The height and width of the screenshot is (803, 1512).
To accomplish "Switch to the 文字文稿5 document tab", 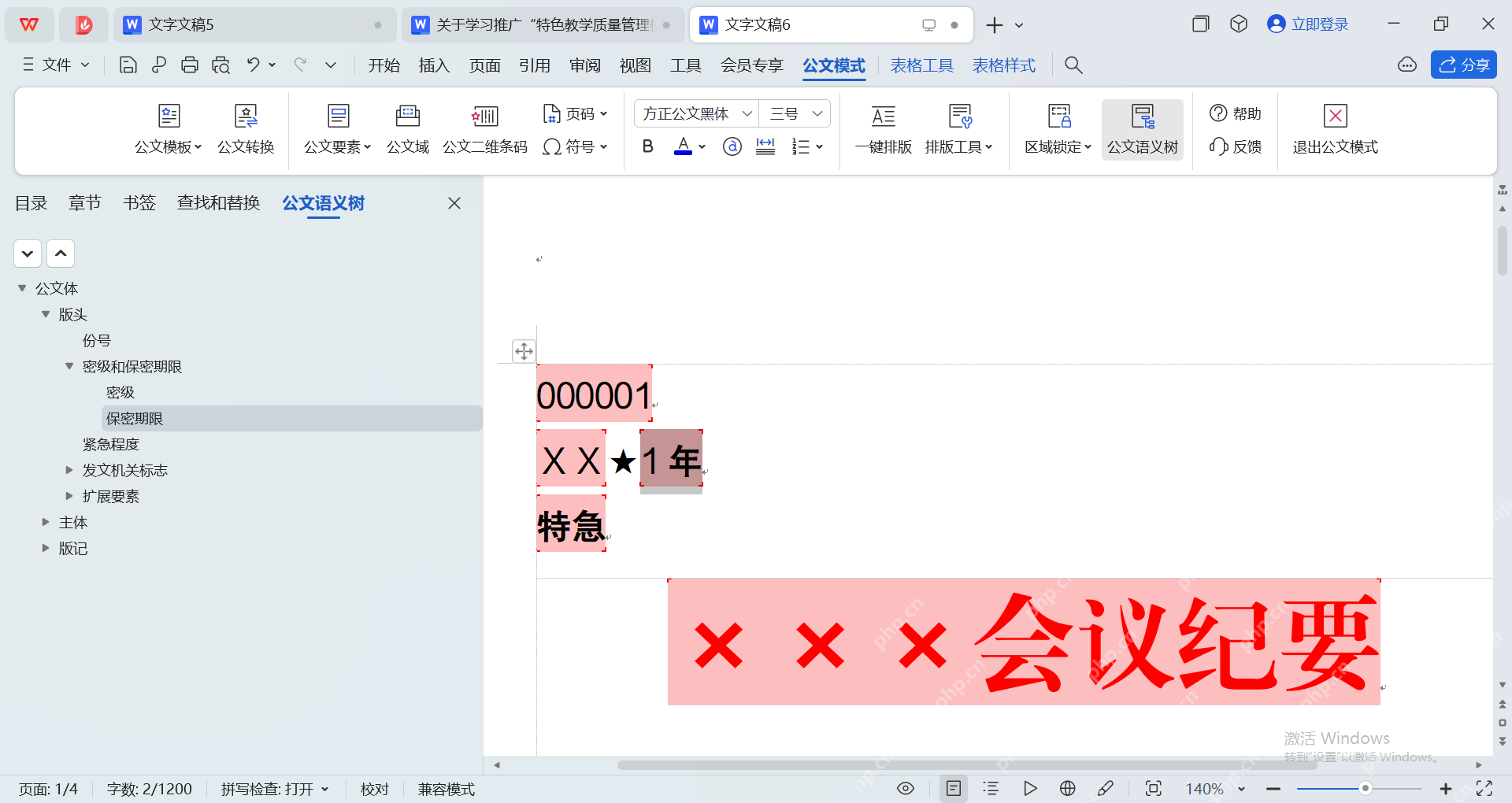I will click(x=254, y=25).
